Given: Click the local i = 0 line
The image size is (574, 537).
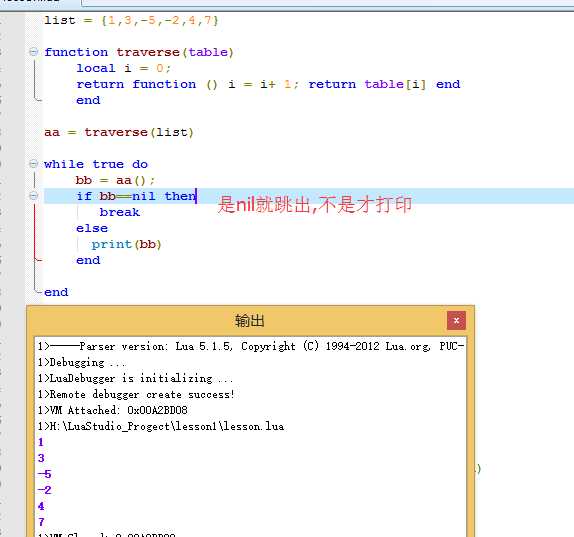Looking at the screenshot, I should (x=123, y=68).
